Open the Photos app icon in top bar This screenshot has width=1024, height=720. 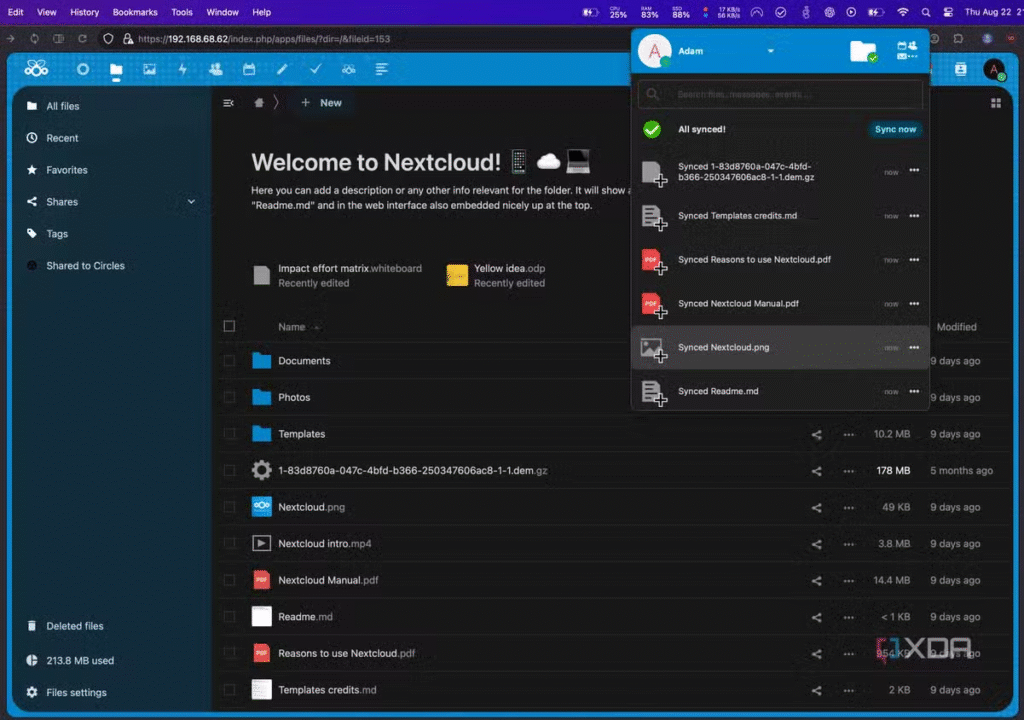[149, 69]
